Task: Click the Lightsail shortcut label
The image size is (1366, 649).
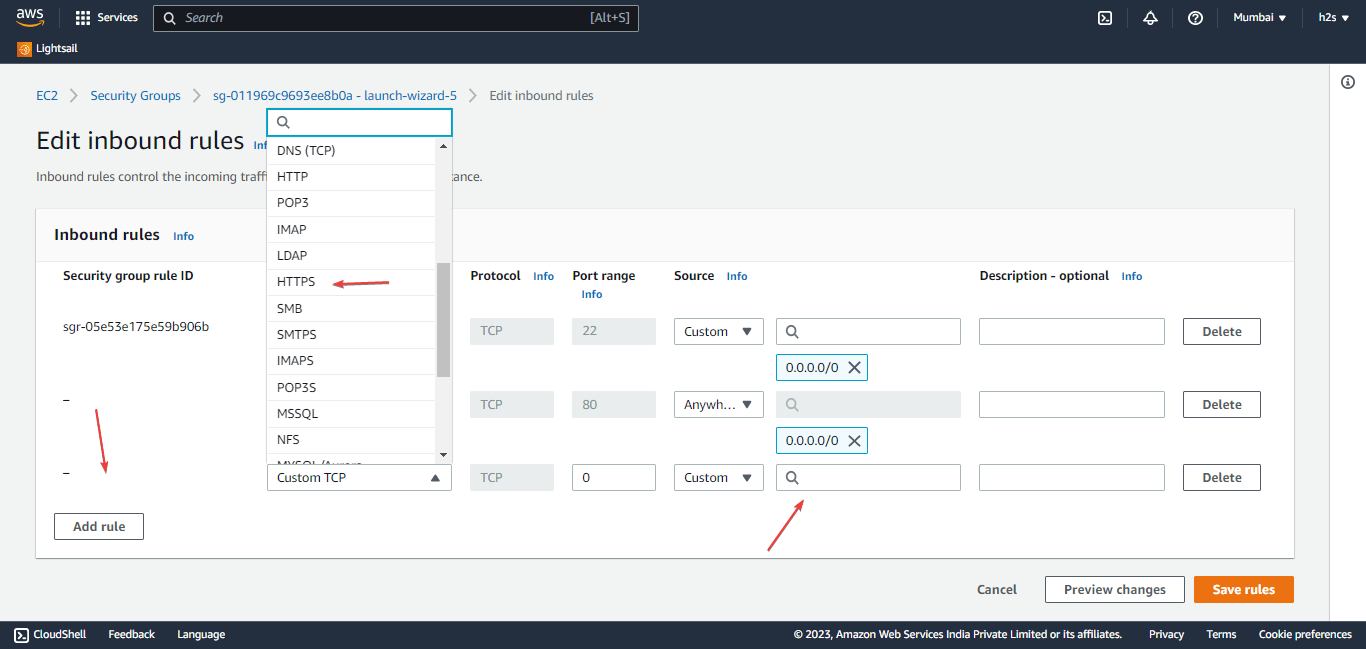Action: tap(57, 49)
